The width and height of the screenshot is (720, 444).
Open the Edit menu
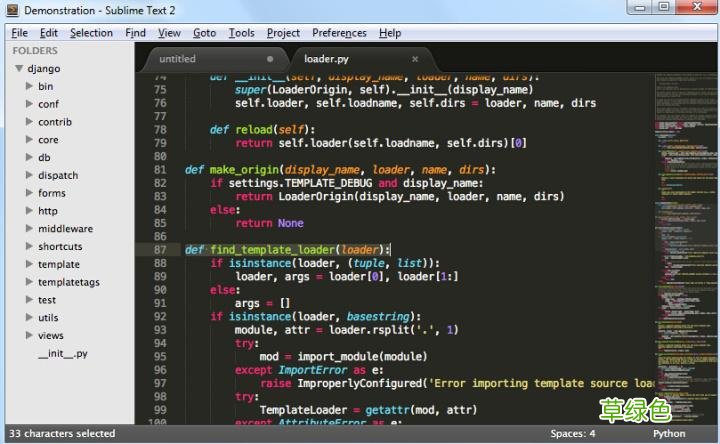tap(49, 33)
